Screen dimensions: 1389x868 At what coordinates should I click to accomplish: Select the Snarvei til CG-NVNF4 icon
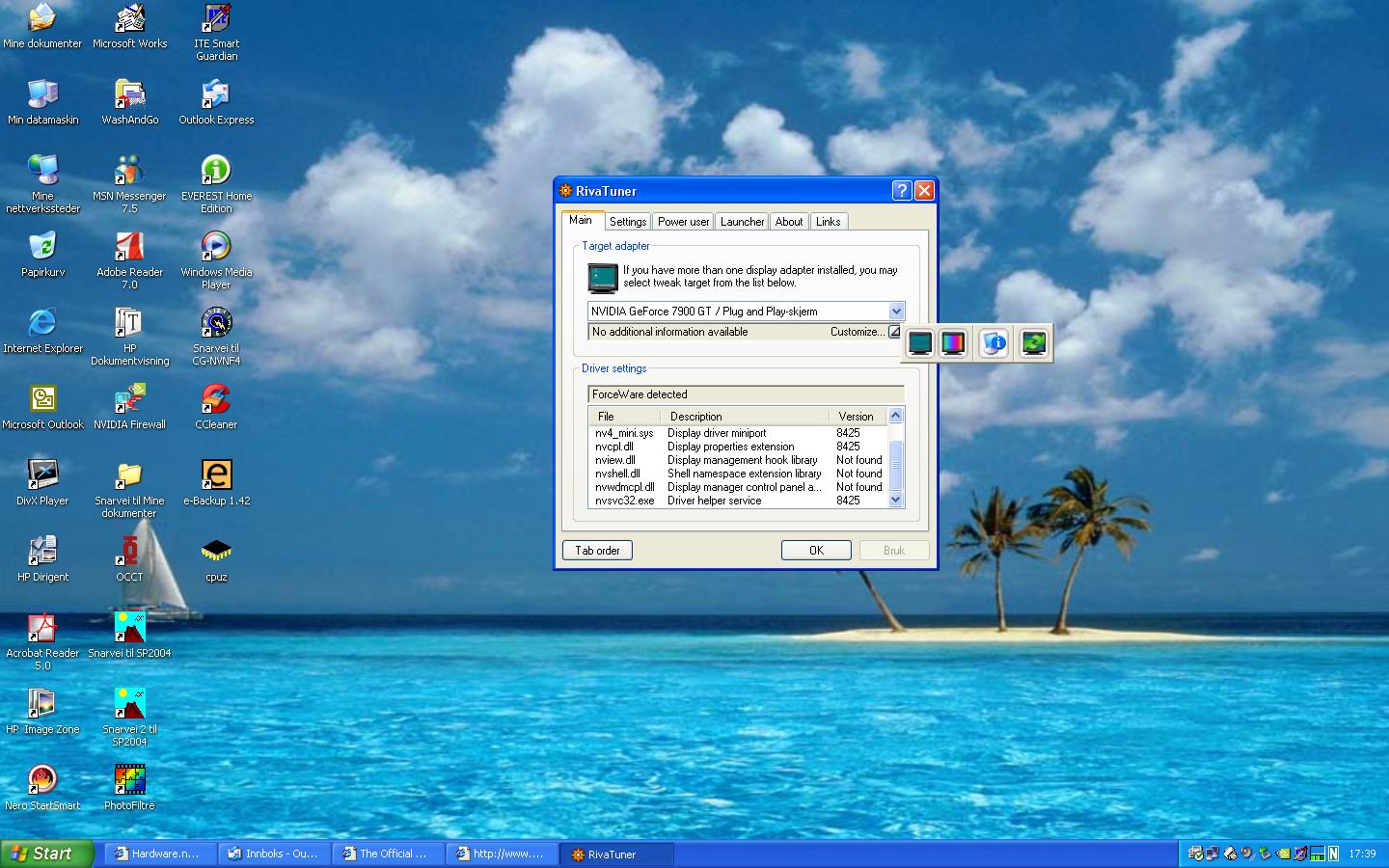(x=216, y=337)
